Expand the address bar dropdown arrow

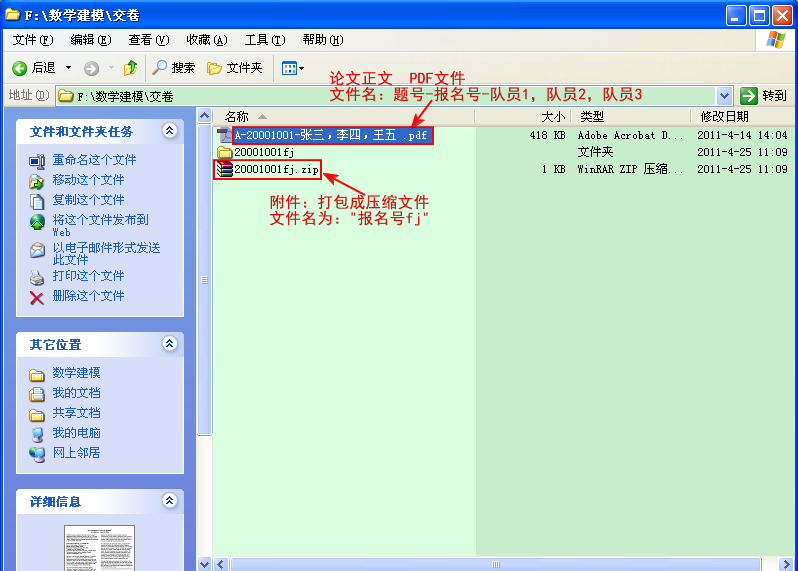(725, 96)
